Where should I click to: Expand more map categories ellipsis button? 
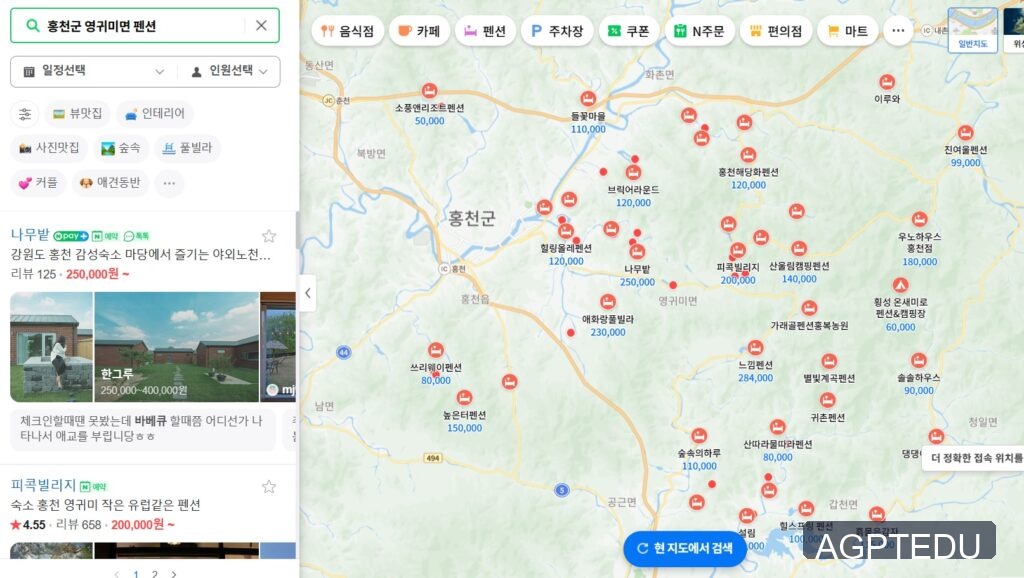[898, 31]
